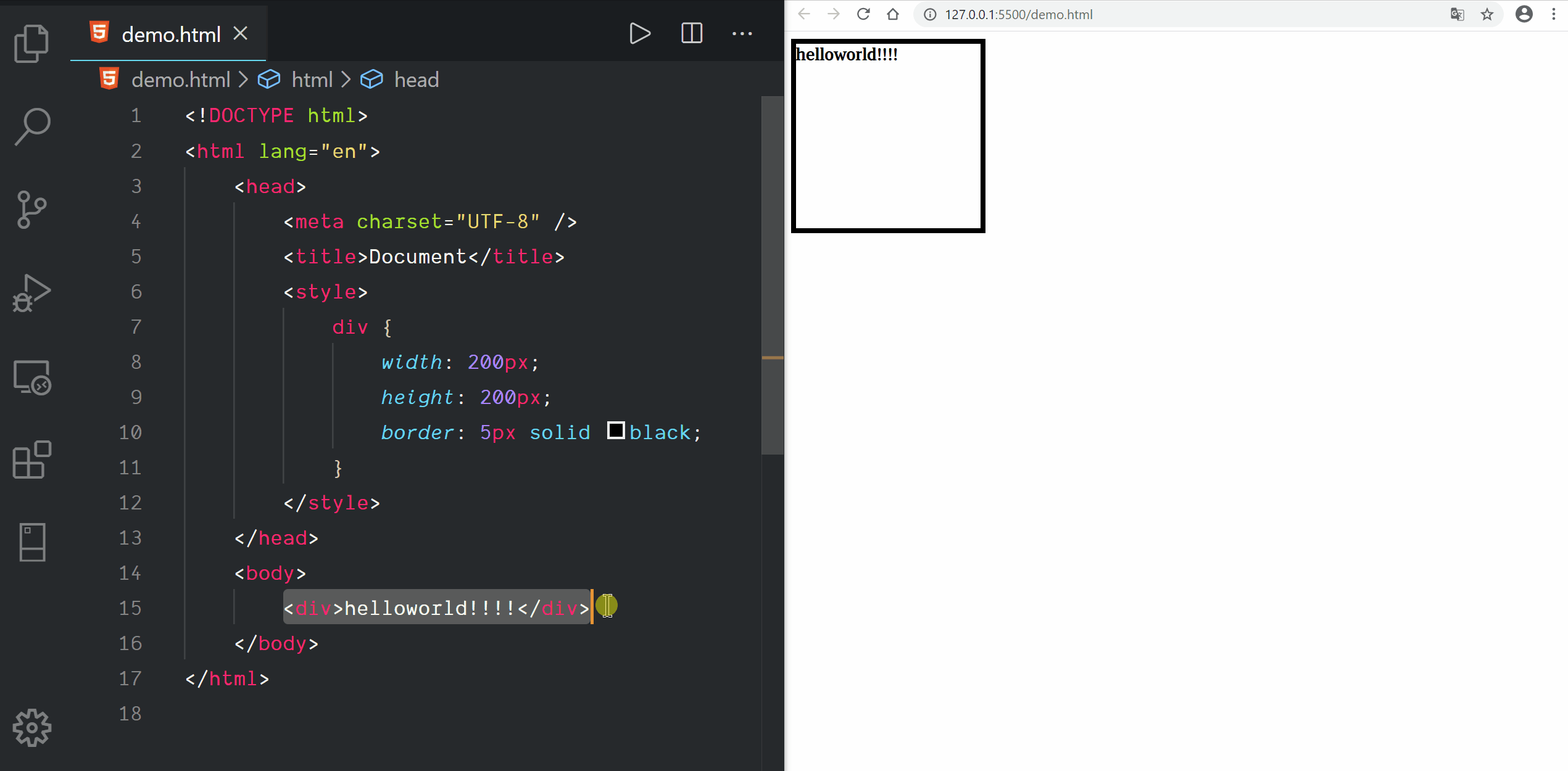Image resolution: width=1568 pixels, height=771 pixels.
Task: Select the demo.html editor tab
Action: (x=171, y=35)
